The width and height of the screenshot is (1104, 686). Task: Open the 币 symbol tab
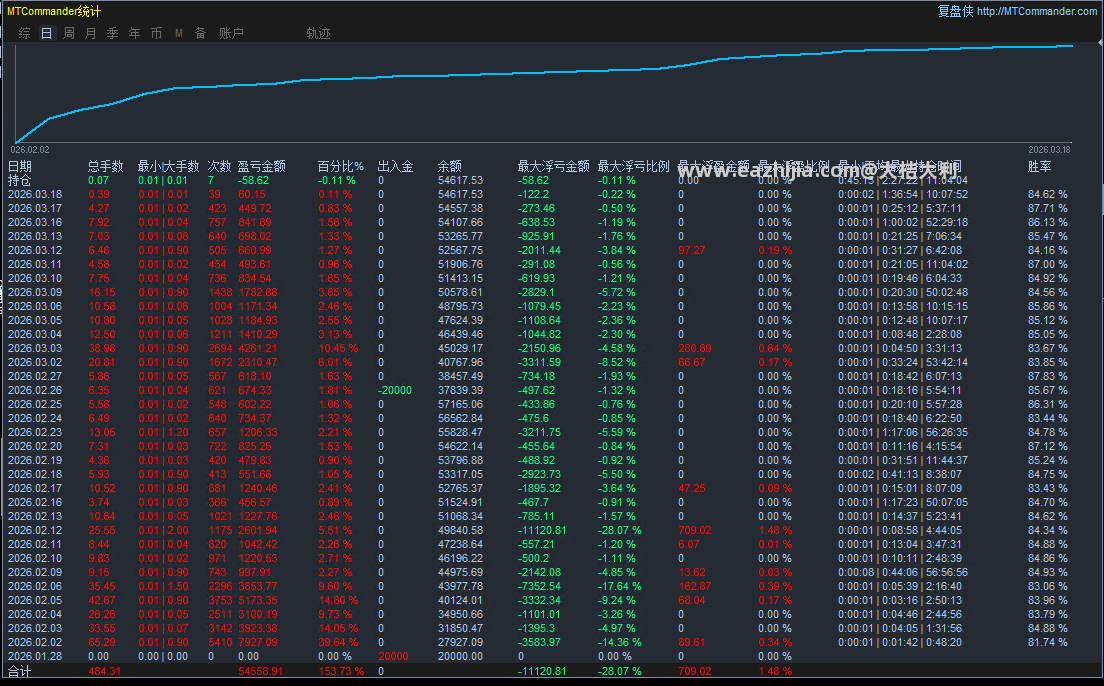(x=156, y=33)
